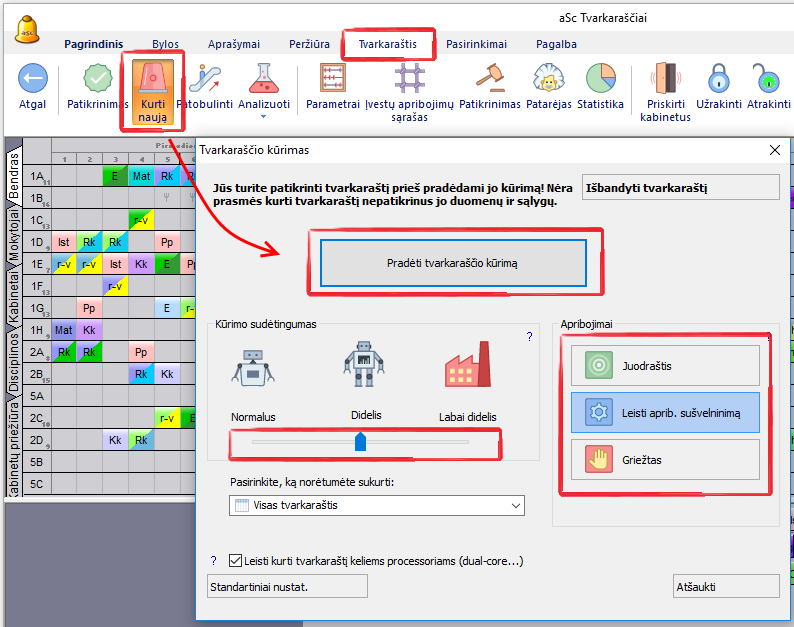Open Priskirti kabinetus door icon
Image resolution: width=794 pixels, height=627 pixels.
point(665,78)
